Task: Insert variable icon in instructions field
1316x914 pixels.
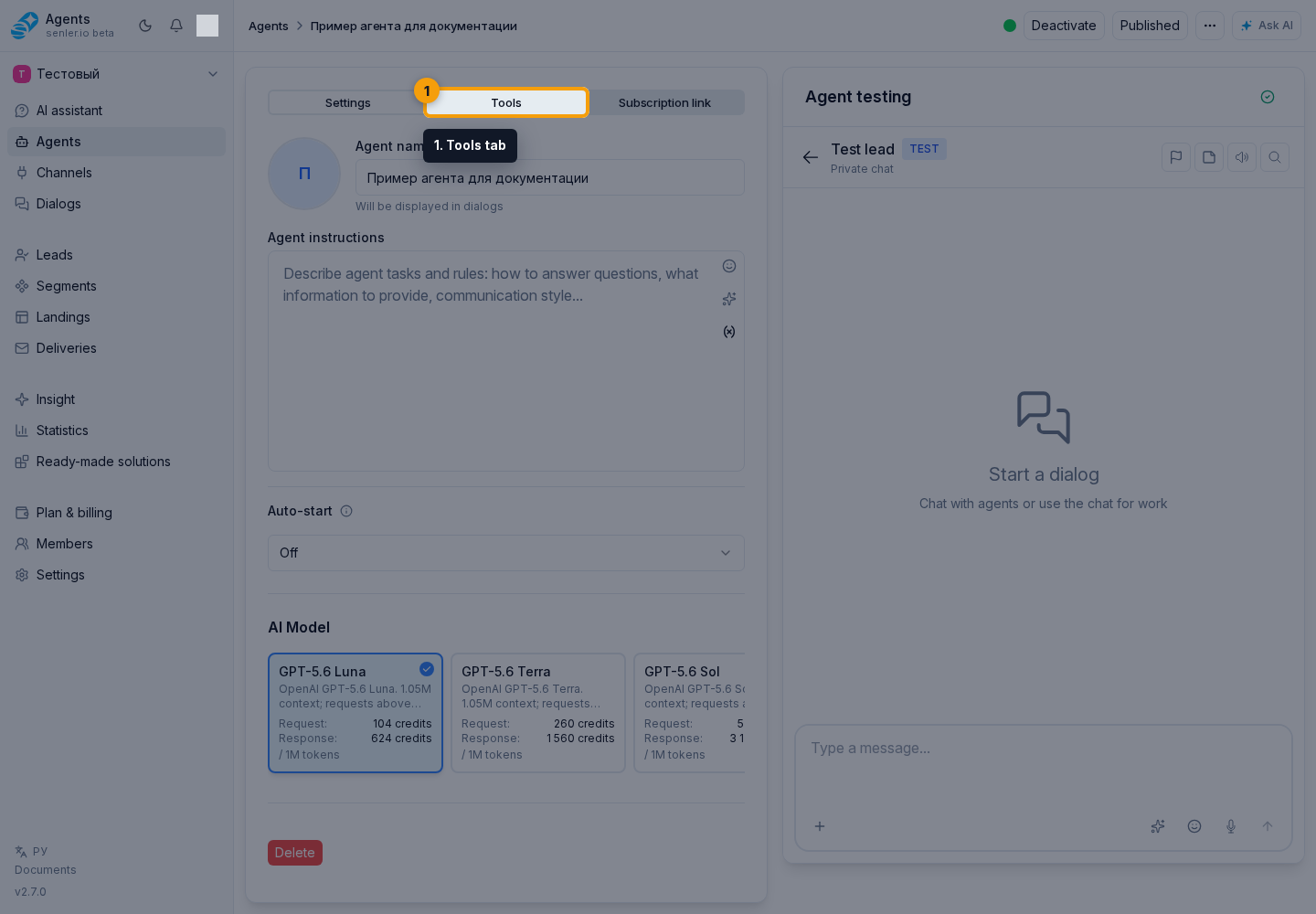Action: (x=729, y=332)
